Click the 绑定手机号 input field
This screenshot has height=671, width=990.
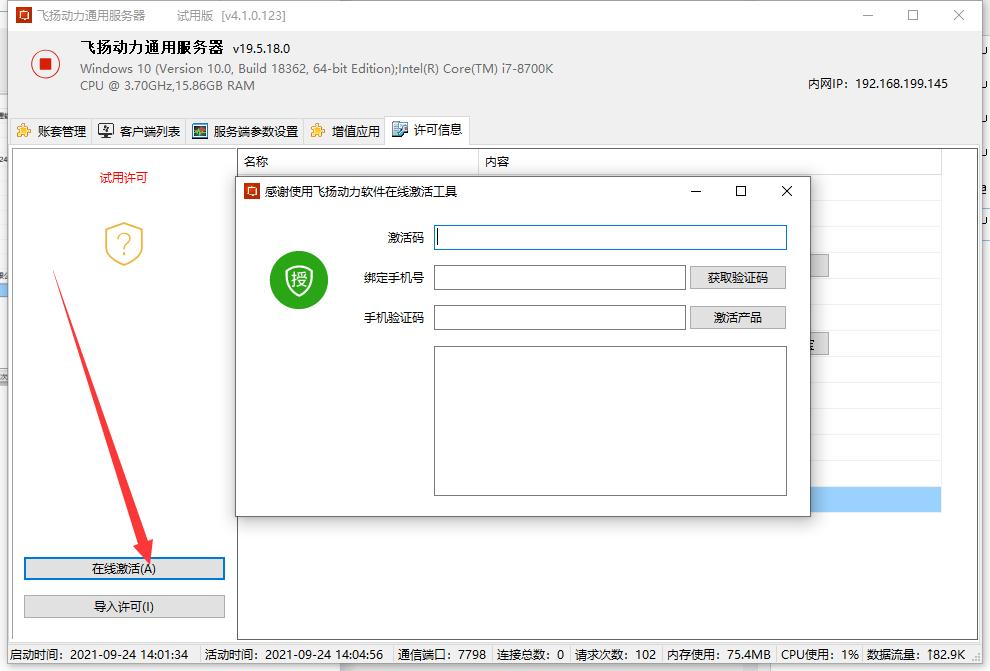click(559, 277)
